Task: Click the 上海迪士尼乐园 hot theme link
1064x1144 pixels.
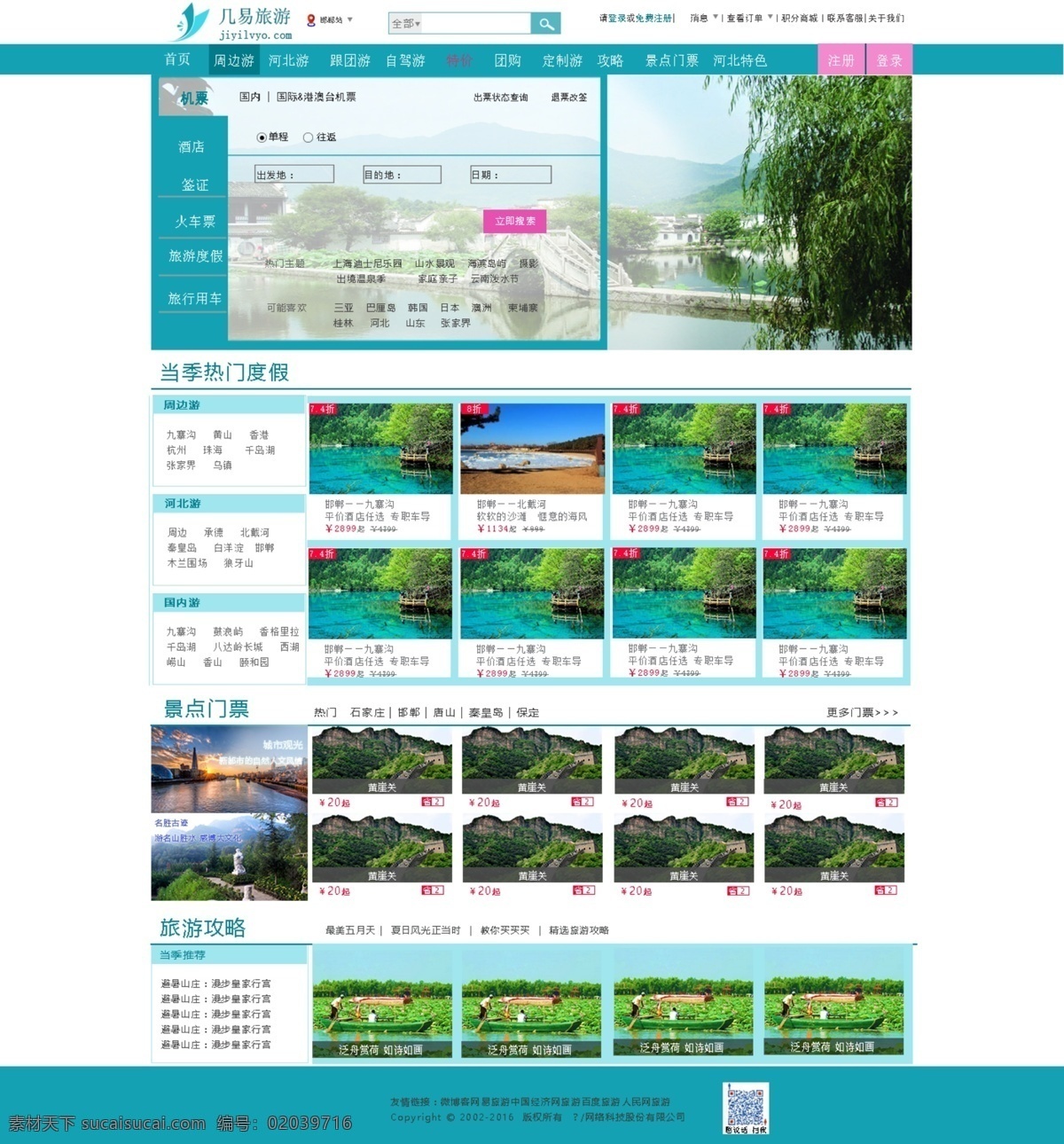Action: pos(367,263)
